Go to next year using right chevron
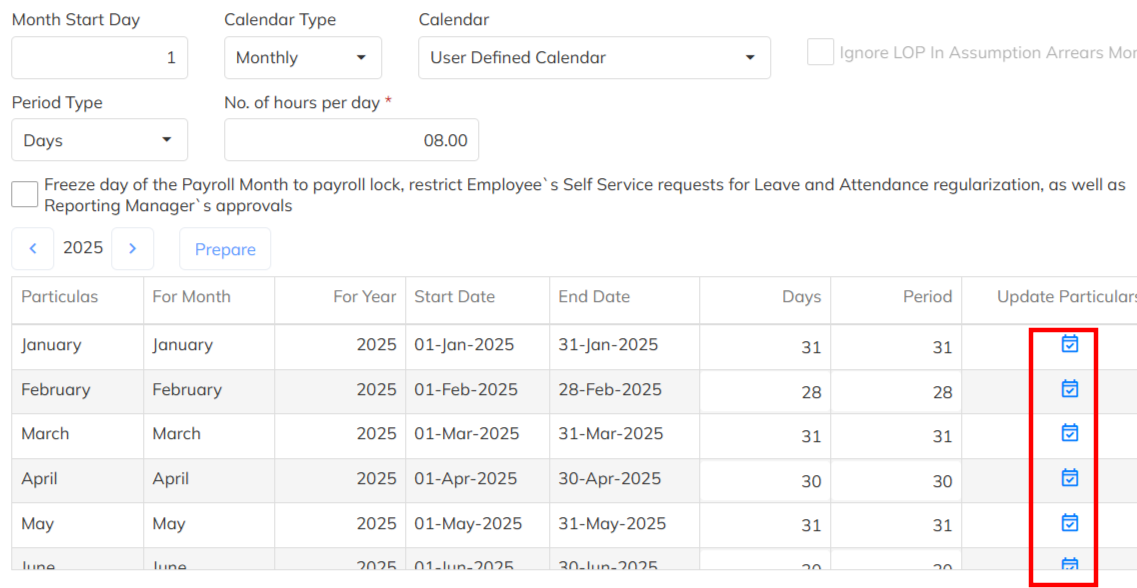Viewport: 1137px width, 588px height. pyautogui.click(x=132, y=248)
